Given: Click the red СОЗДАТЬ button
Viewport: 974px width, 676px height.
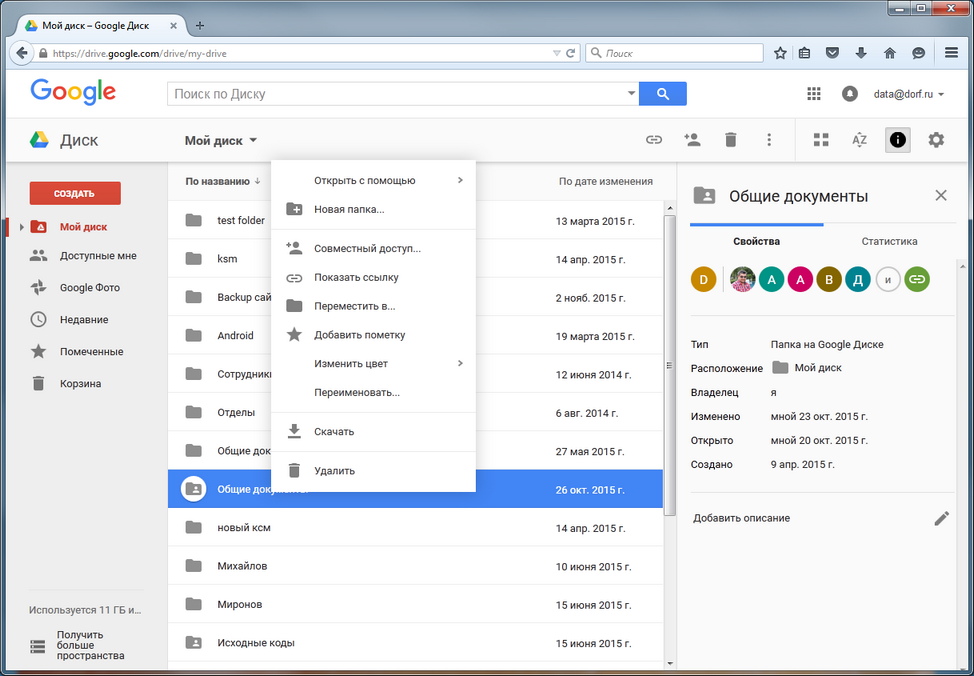Looking at the screenshot, I should pyautogui.click(x=75, y=193).
